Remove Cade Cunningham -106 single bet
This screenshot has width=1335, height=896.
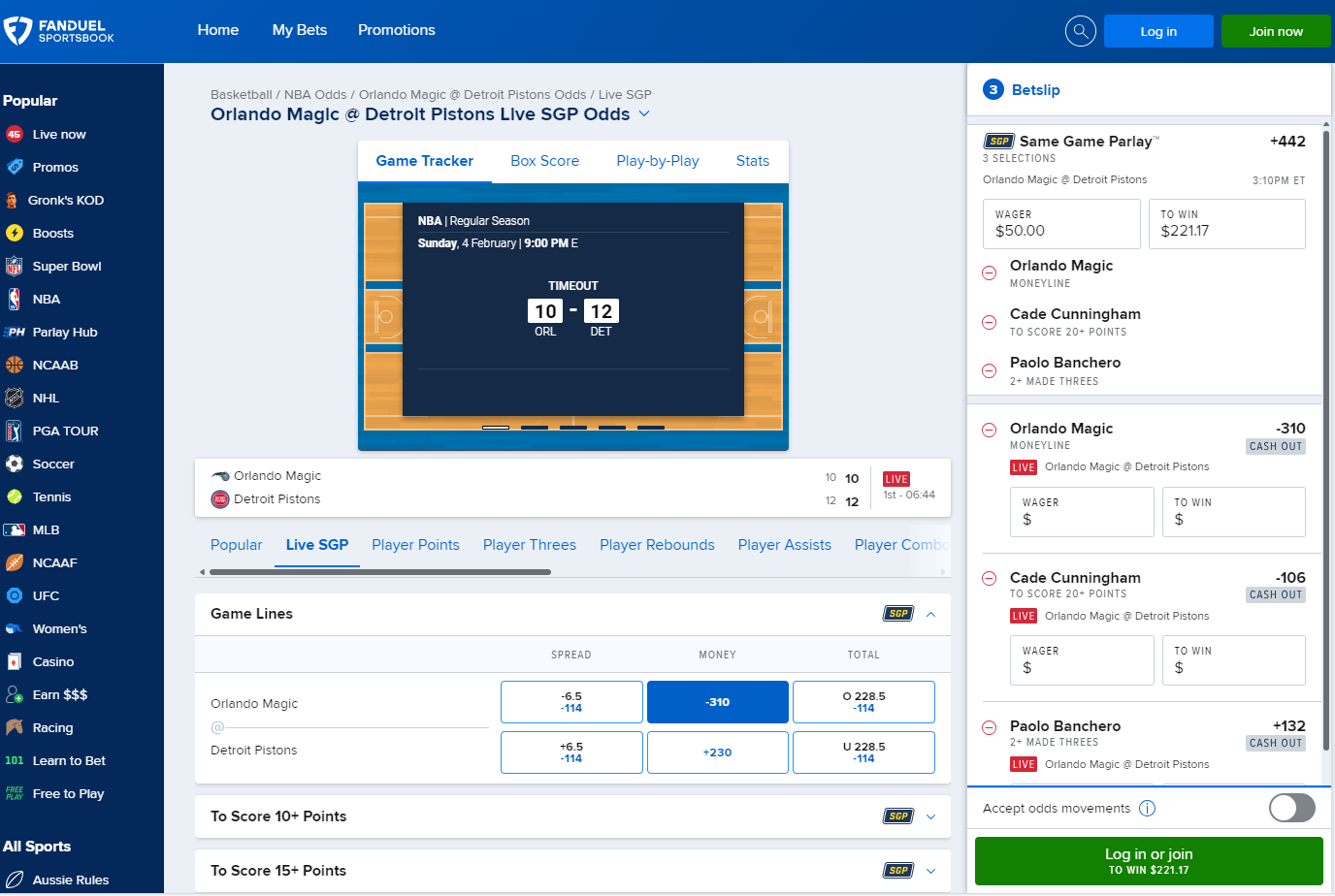990,578
